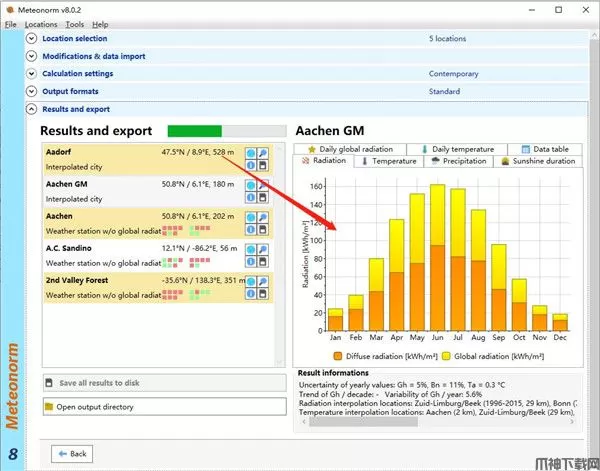Click the Diffuse radiation legend swatch
Image resolution: width=600 pixels, height=471 pixels.
point(338,355)
